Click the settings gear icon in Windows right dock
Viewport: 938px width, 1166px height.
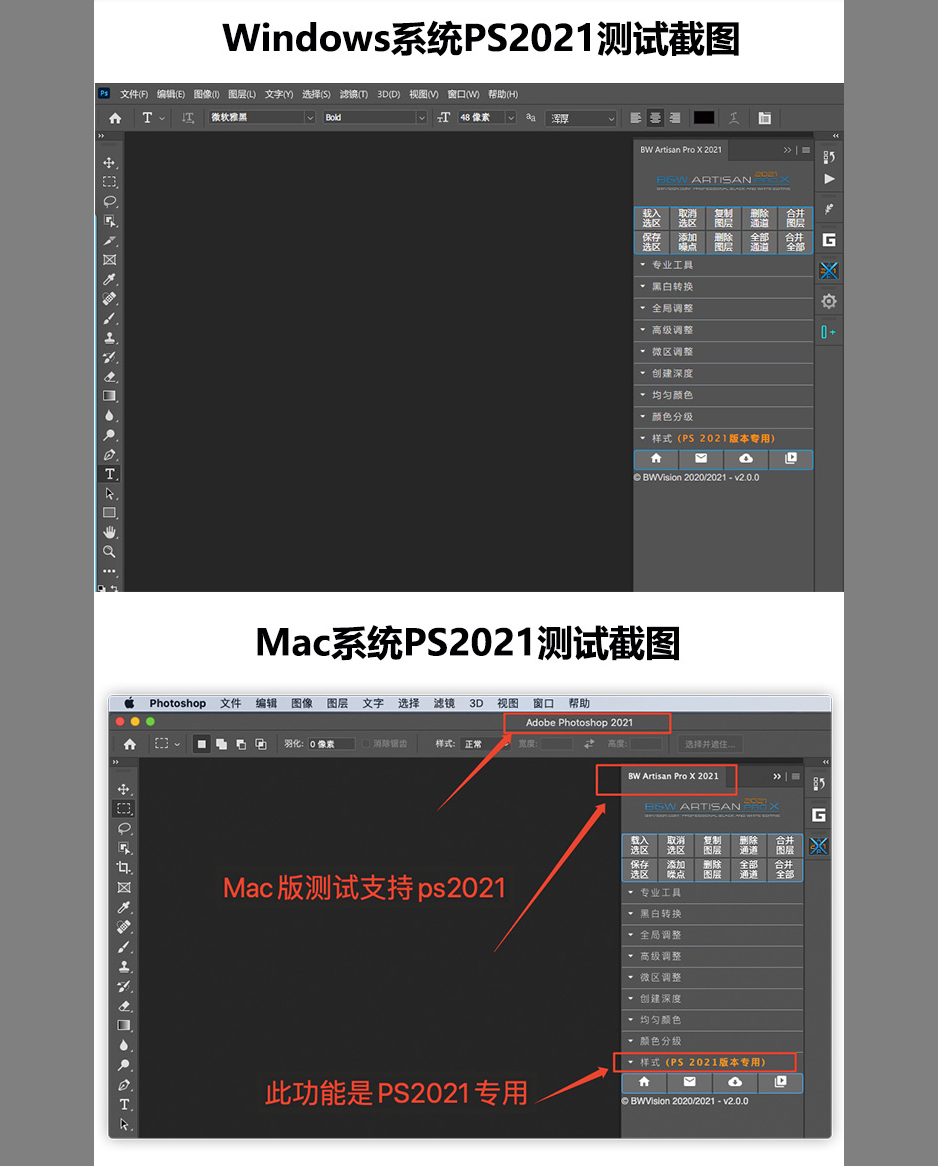(x=829, y=301)
